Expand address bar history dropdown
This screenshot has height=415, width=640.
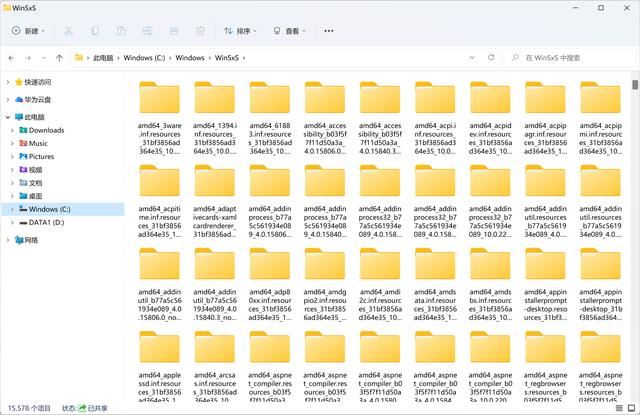tap(472, 58)
